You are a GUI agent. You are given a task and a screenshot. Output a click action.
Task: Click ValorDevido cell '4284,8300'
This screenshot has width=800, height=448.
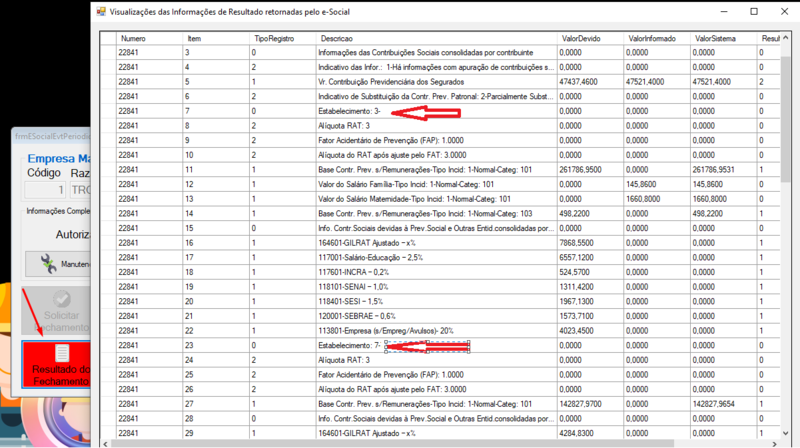(590, 433)
